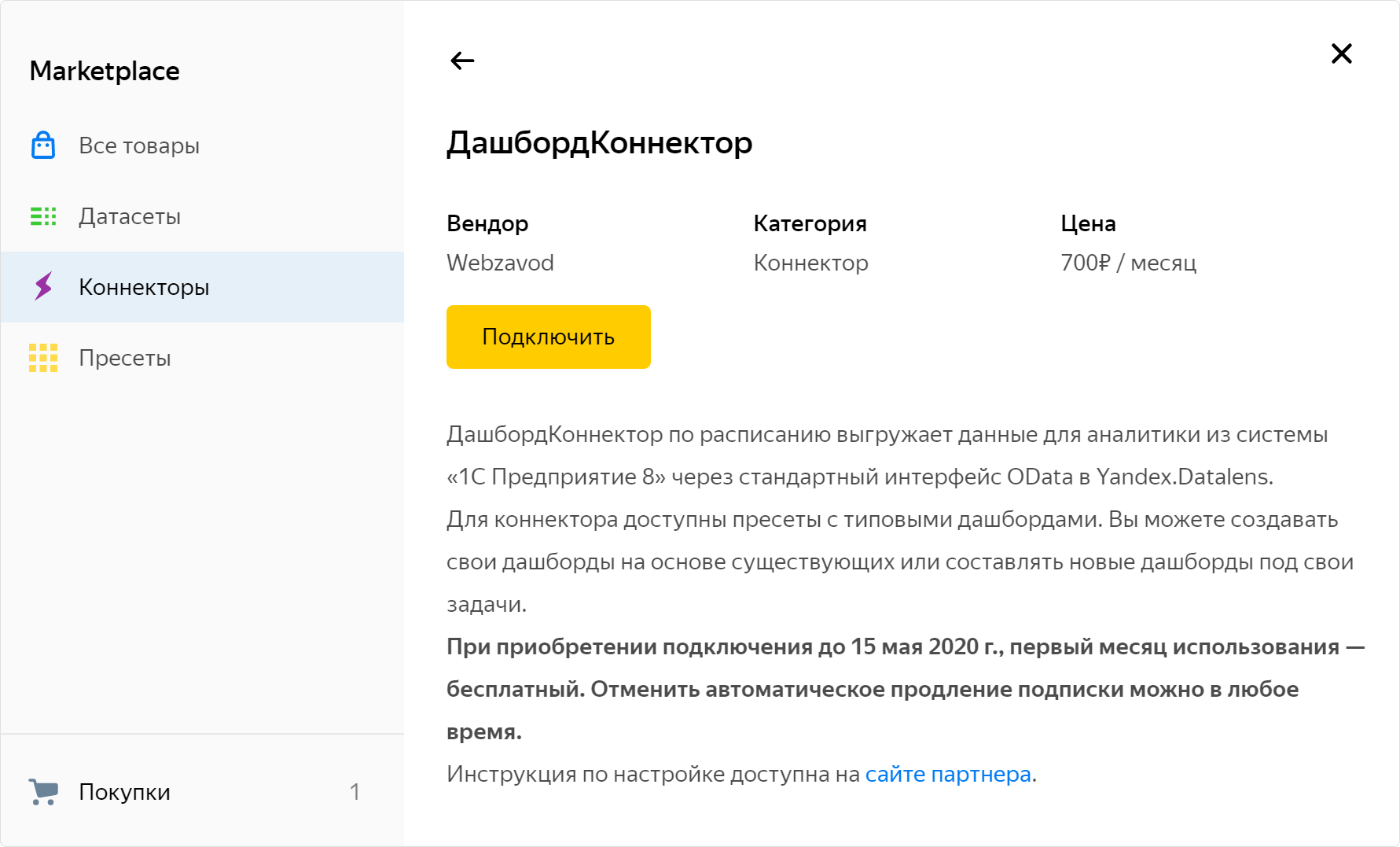Click the yellow Подключить button
1400x847 pixels.
(549, 337)
